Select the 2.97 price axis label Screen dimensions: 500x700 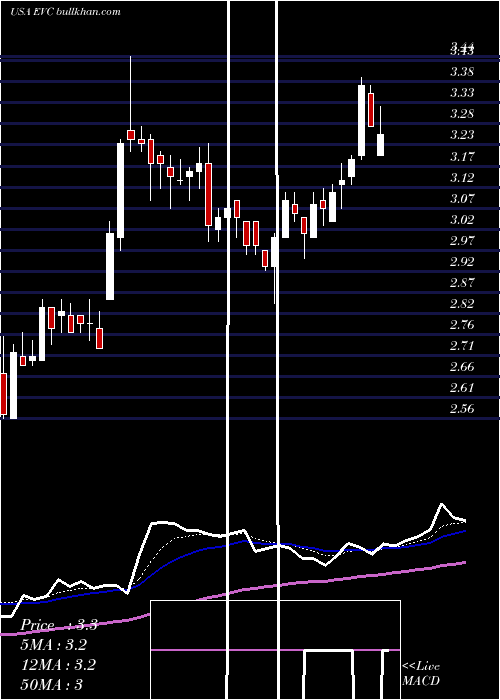click(x=462, y=241)
